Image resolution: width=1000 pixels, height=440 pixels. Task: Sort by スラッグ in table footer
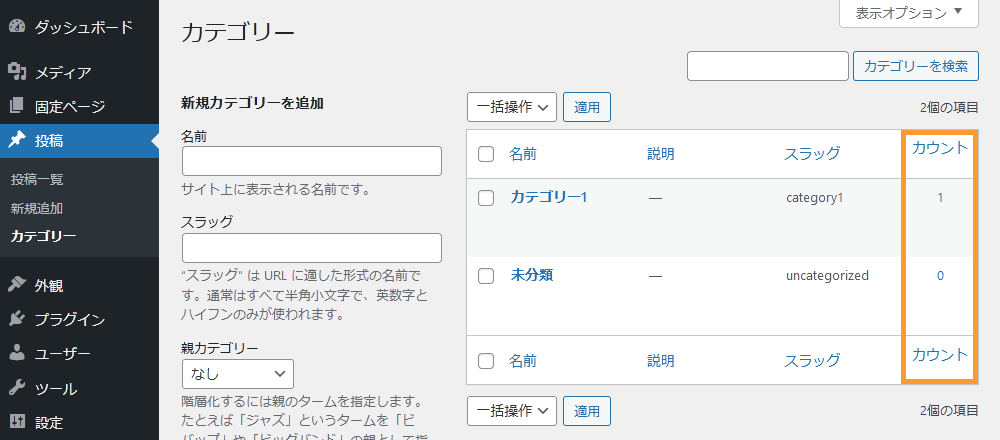[812, 361]
